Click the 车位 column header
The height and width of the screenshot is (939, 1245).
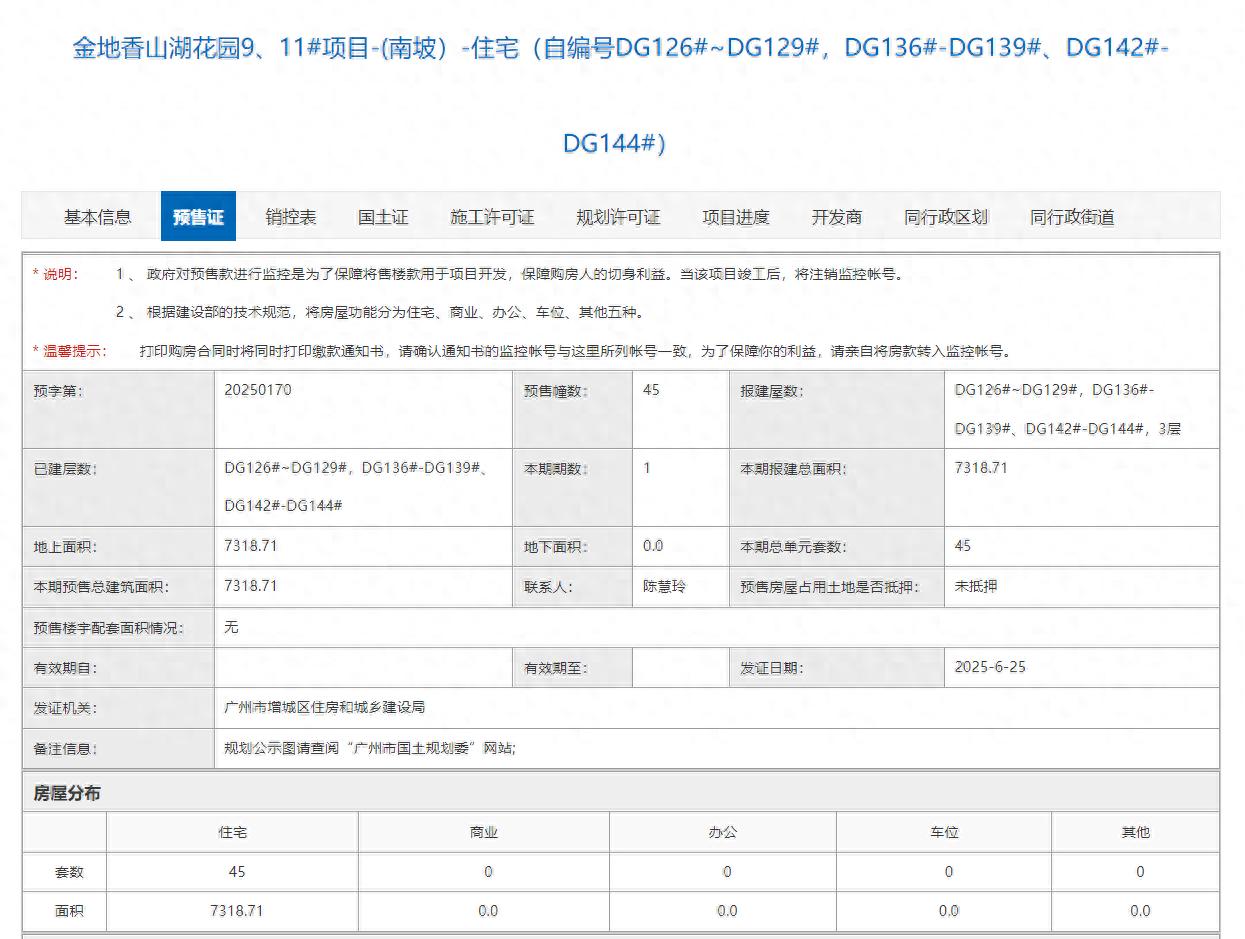(x=945, y=832)
